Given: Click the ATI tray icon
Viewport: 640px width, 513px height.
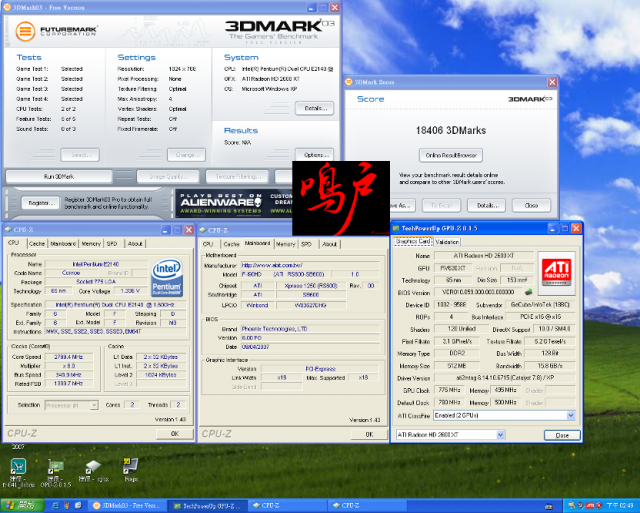Looking at the screenshot, I should coord(590,506).
